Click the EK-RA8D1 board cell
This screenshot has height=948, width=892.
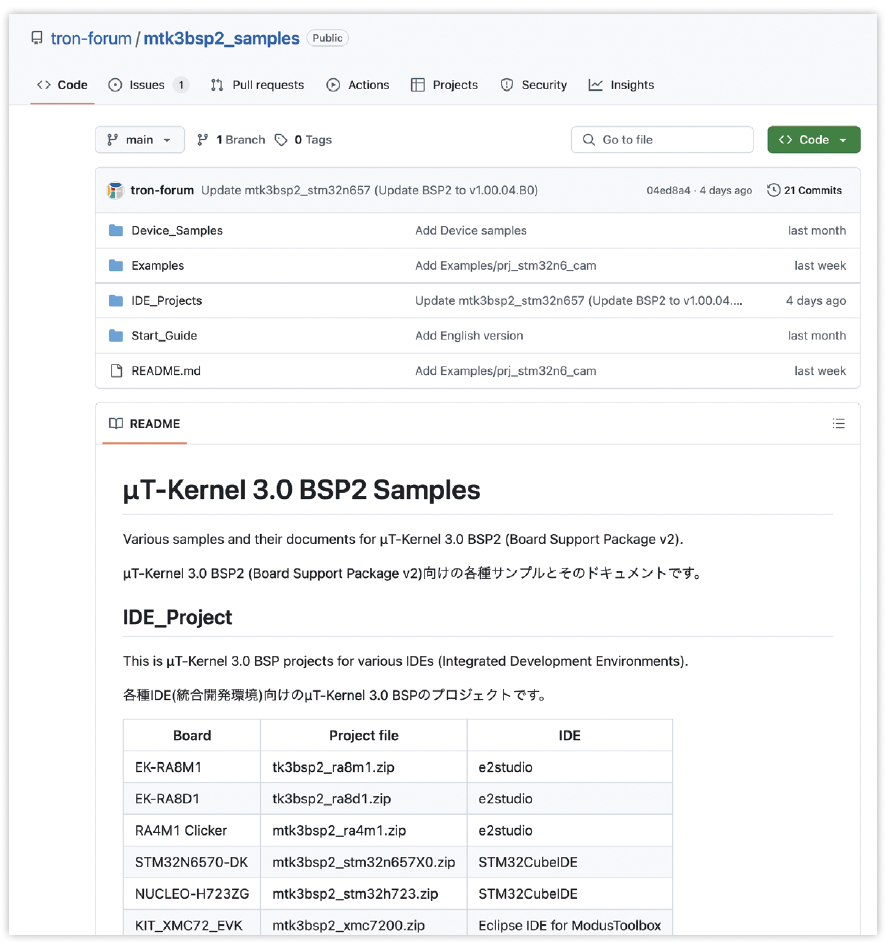(192, 799)
